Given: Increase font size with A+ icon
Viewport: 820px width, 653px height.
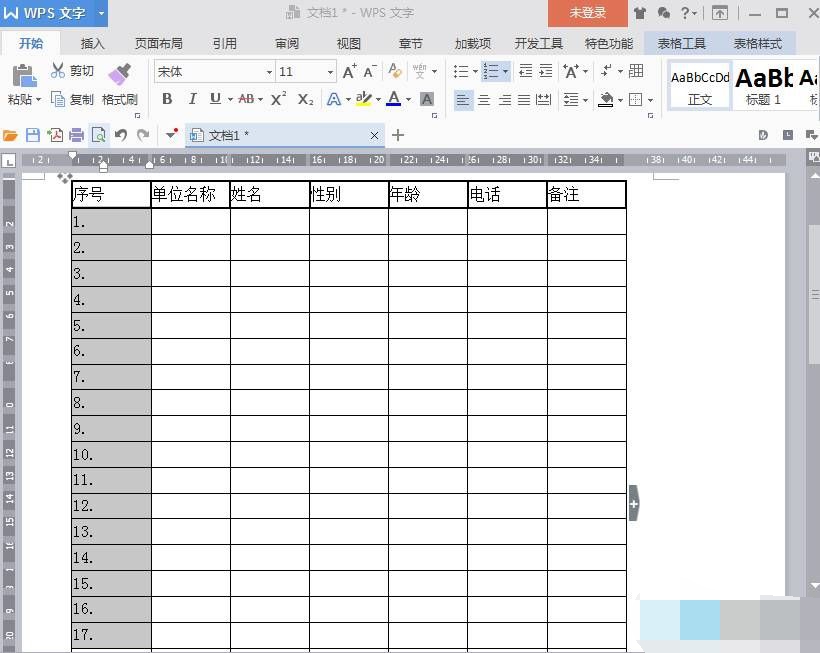Looking at the screenshot, I should [349, 72].
